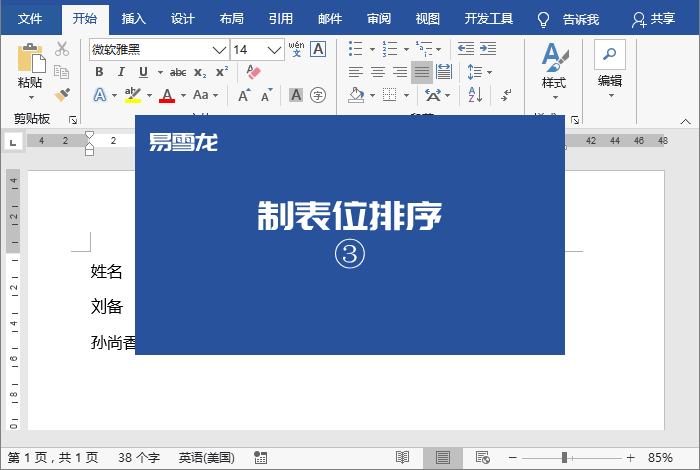Click the Paste clipboard icon

click(x=30, y=58)
